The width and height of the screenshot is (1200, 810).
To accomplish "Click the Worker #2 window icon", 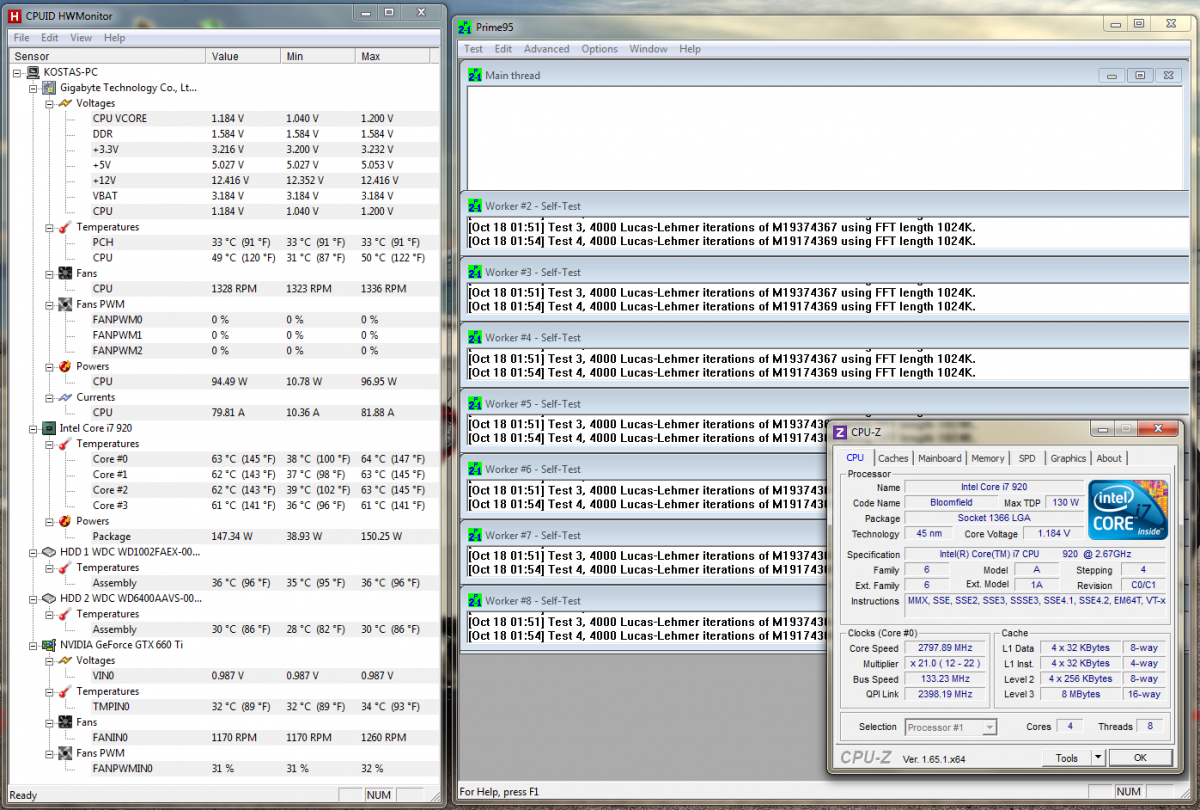I will [475, 207].
